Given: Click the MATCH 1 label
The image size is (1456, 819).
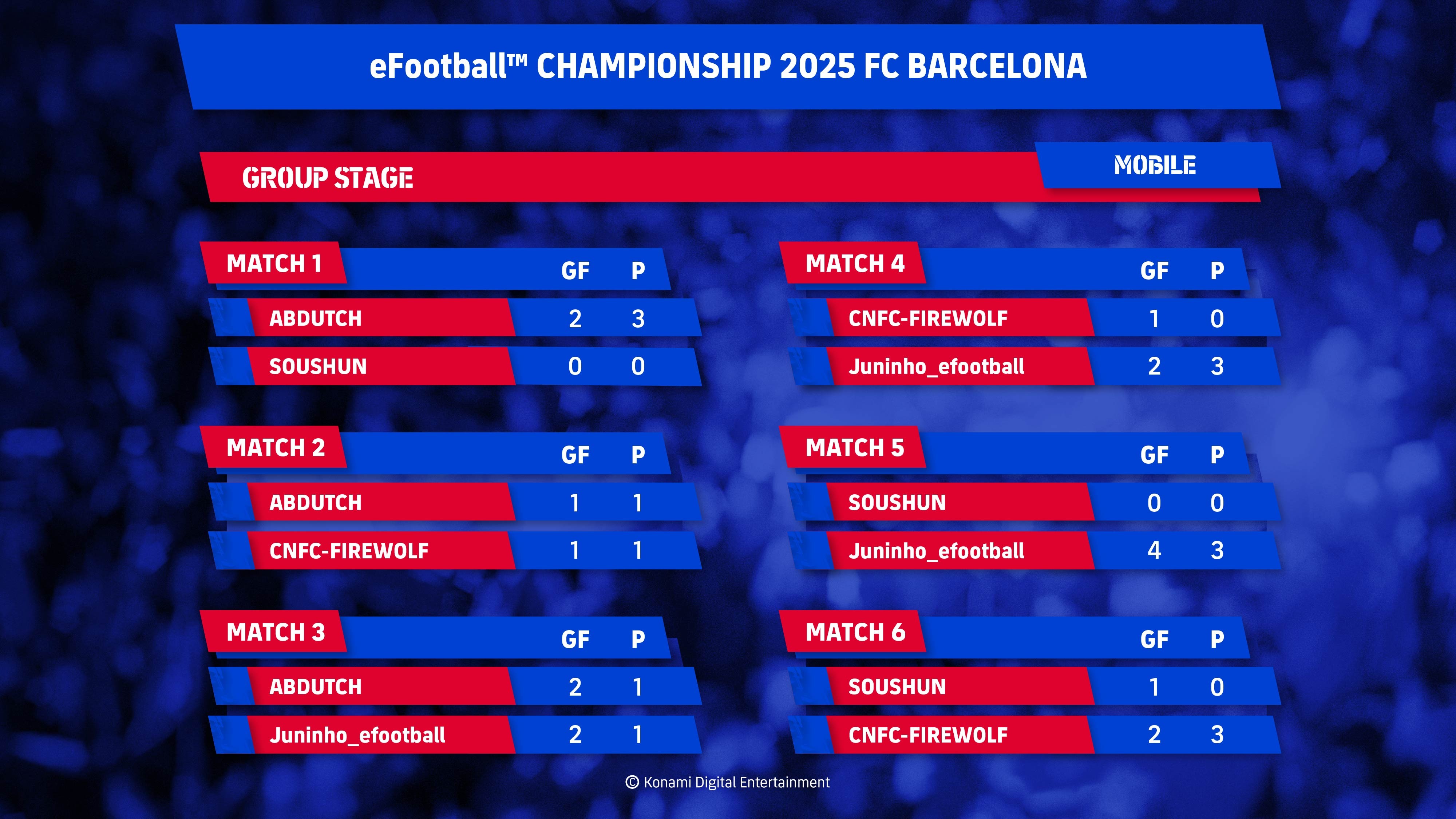Looking at the screenshot, I should [274, 264].
